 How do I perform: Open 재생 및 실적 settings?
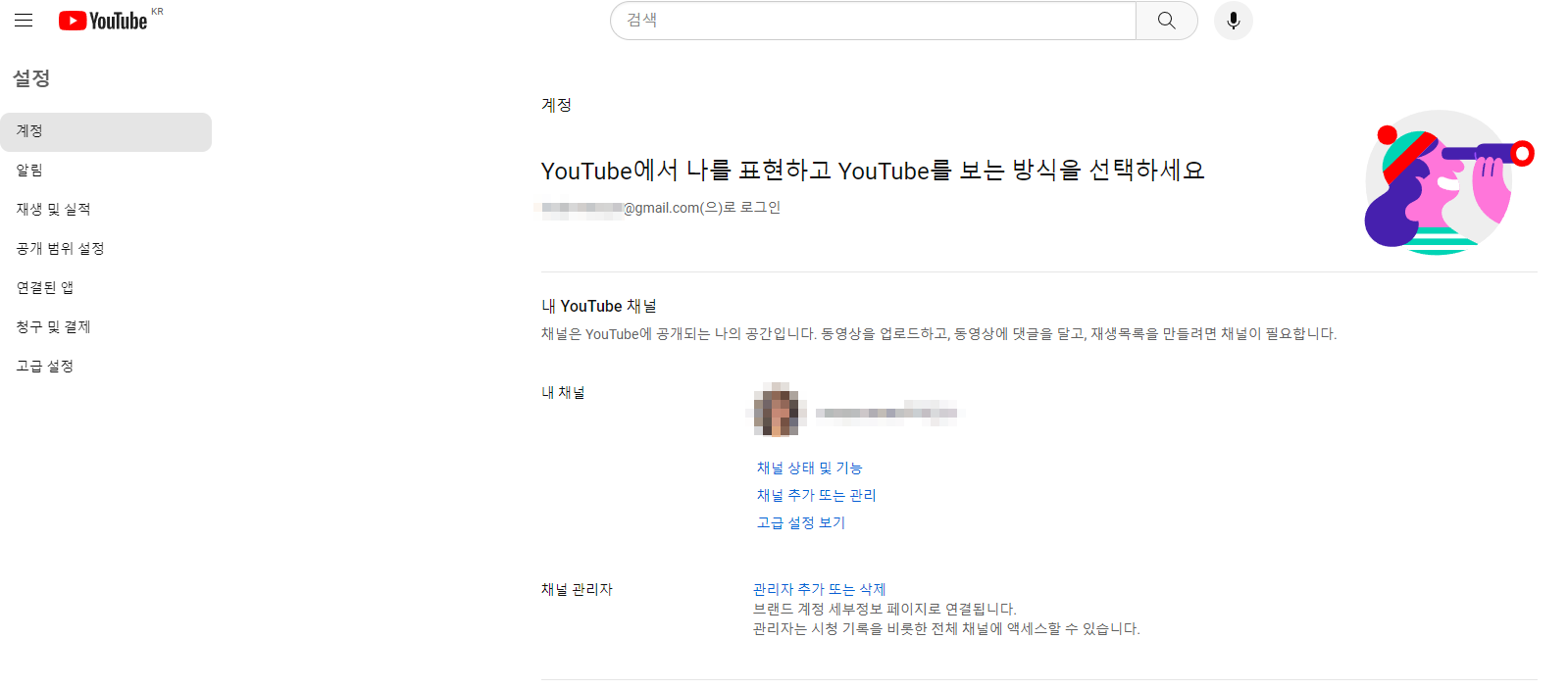pyautogui.click(x=106, y=210)
